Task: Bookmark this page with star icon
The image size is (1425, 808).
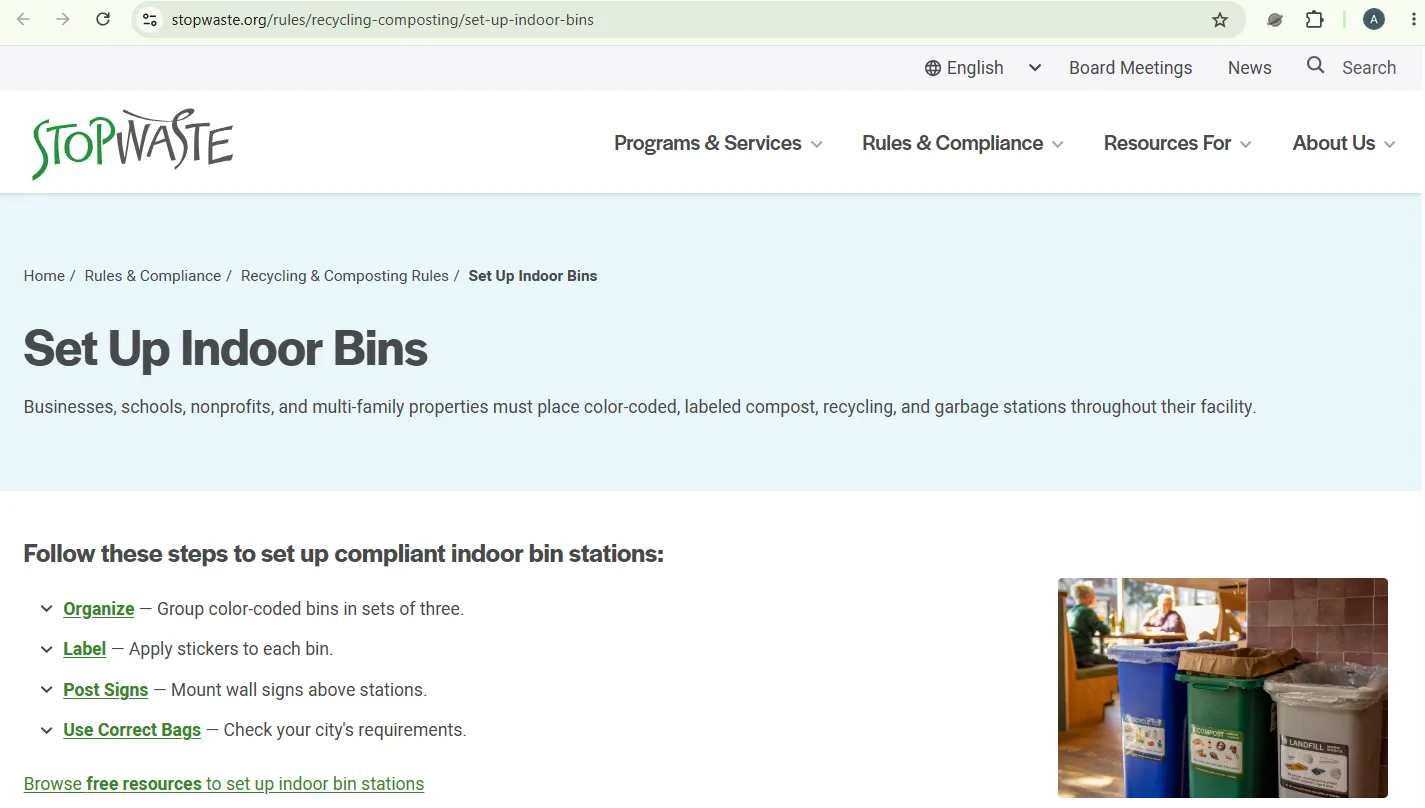Action: click(1220, 20)
